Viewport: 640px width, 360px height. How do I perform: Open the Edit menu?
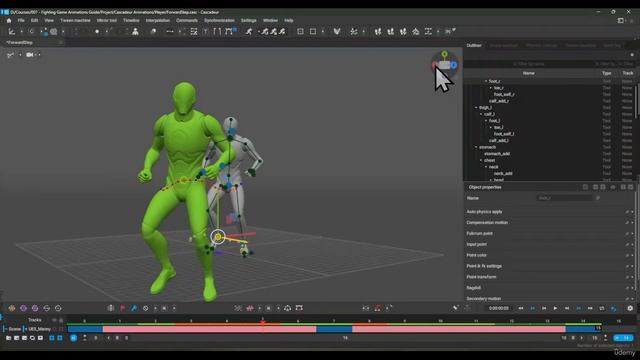[34, 20]
